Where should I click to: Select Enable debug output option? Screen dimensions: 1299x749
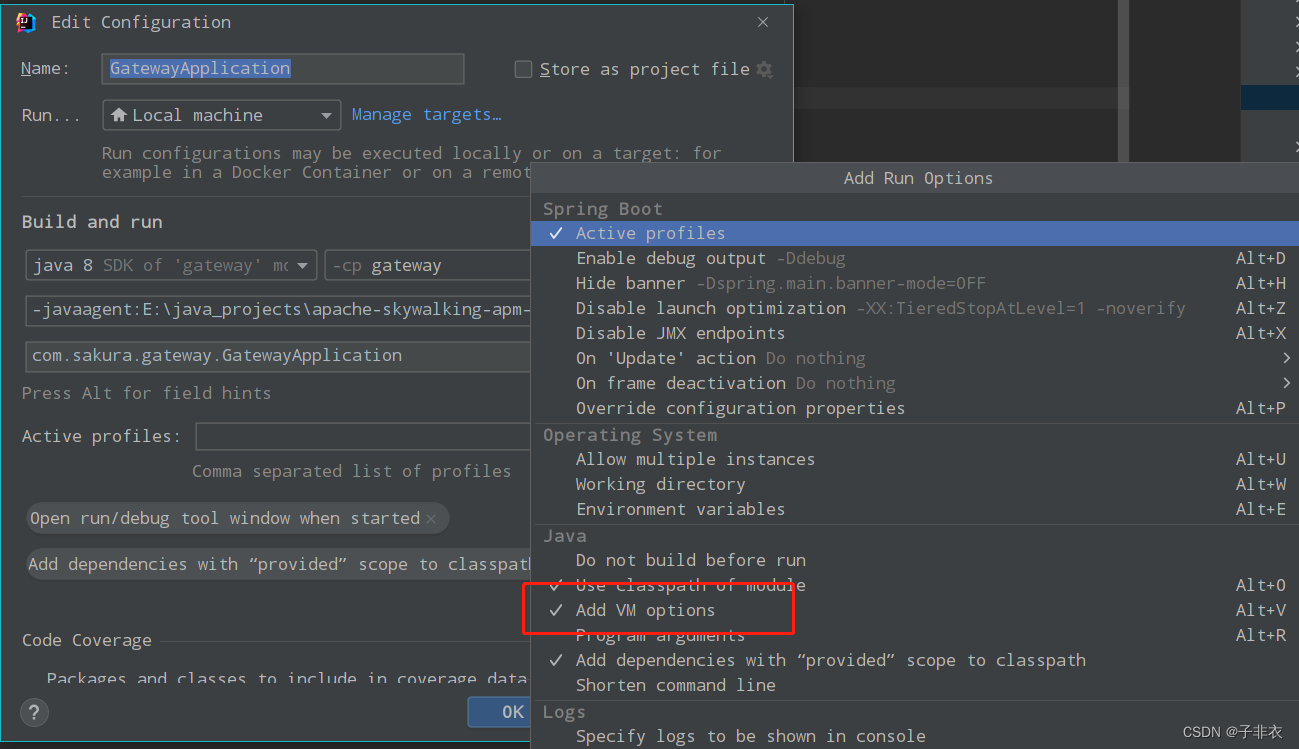[x=915, y=258]
